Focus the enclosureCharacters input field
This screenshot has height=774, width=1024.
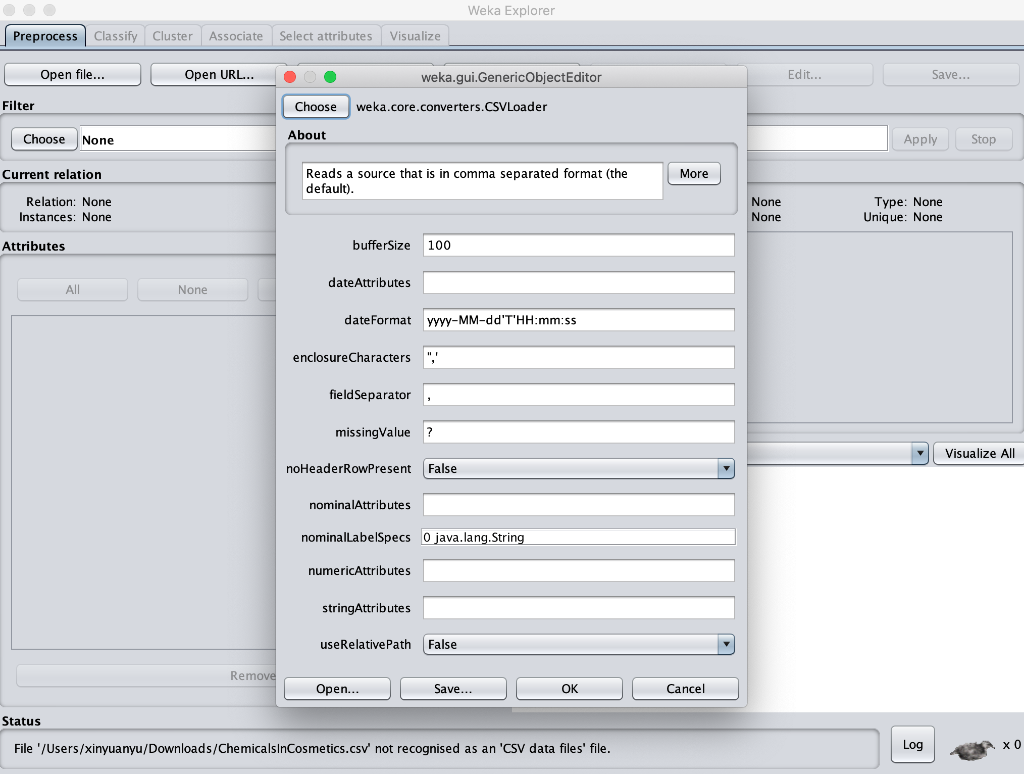click(579, 357)
